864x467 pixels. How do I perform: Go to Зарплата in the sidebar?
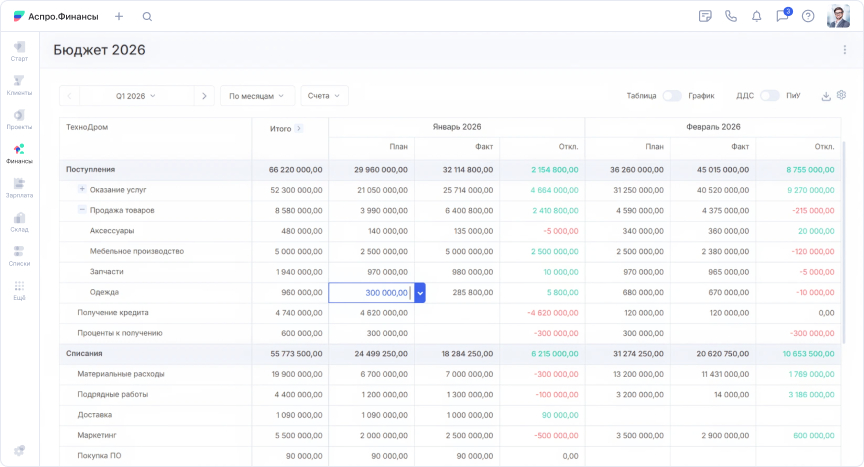point(19,188)
